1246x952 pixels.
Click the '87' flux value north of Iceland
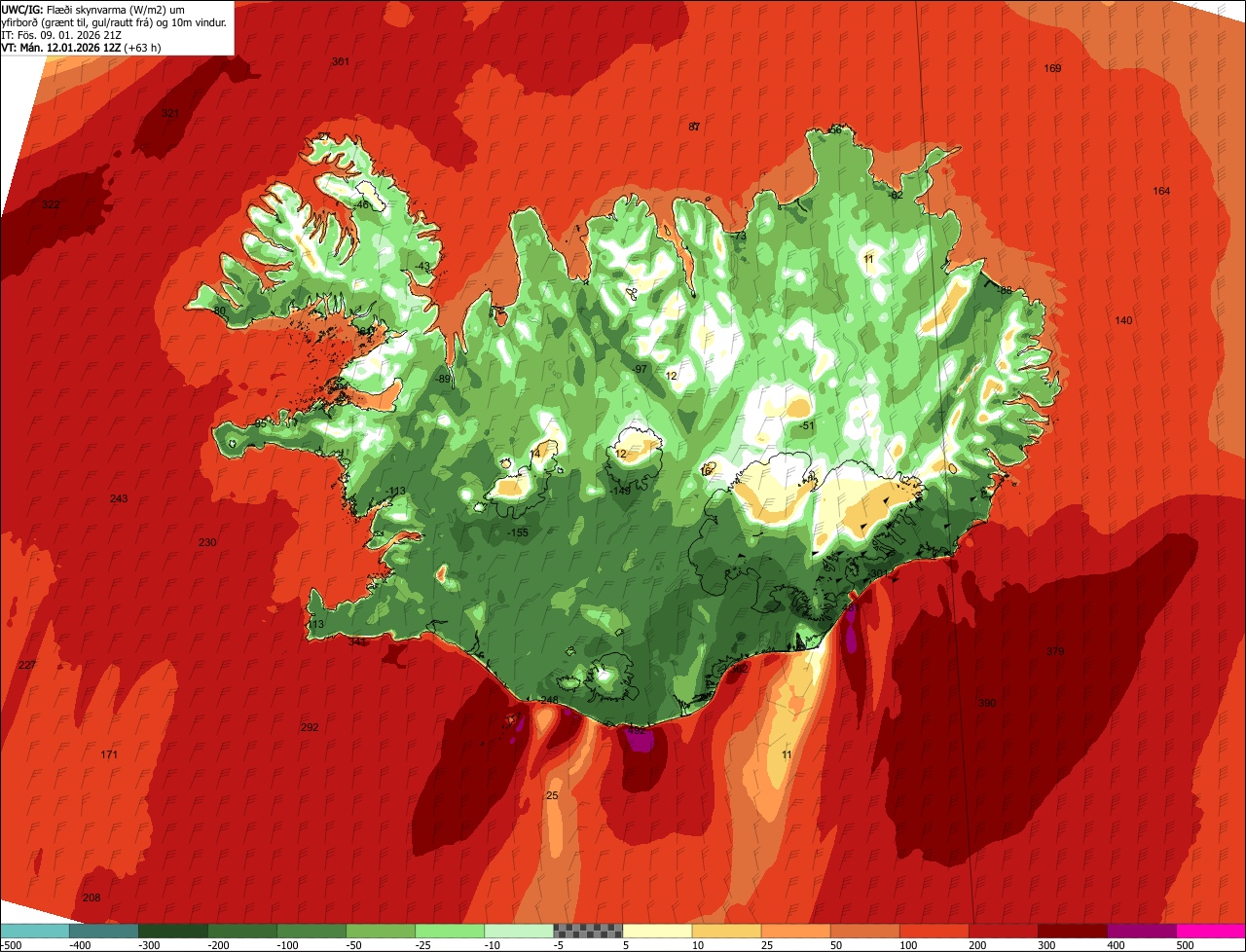pyautogui.click(x=694, y=127)
